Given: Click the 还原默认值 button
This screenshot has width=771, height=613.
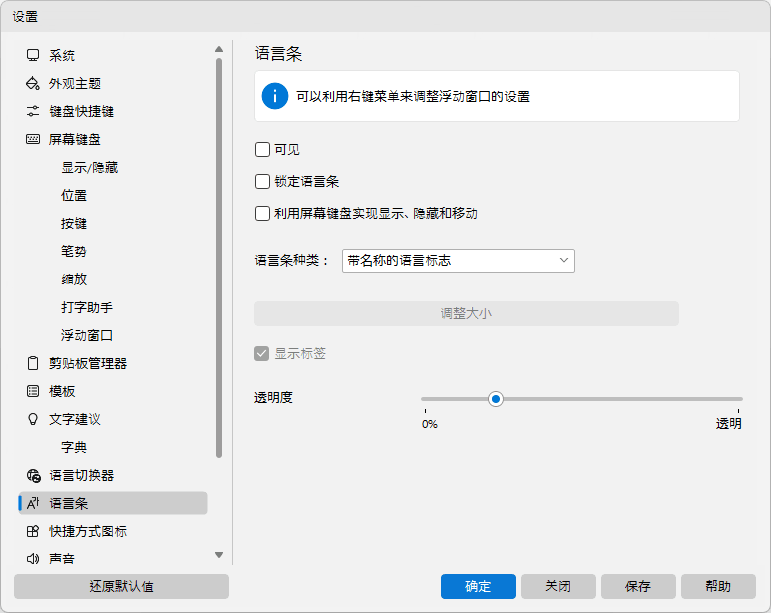Looking at the screenshot, I should tap(121, 586).
